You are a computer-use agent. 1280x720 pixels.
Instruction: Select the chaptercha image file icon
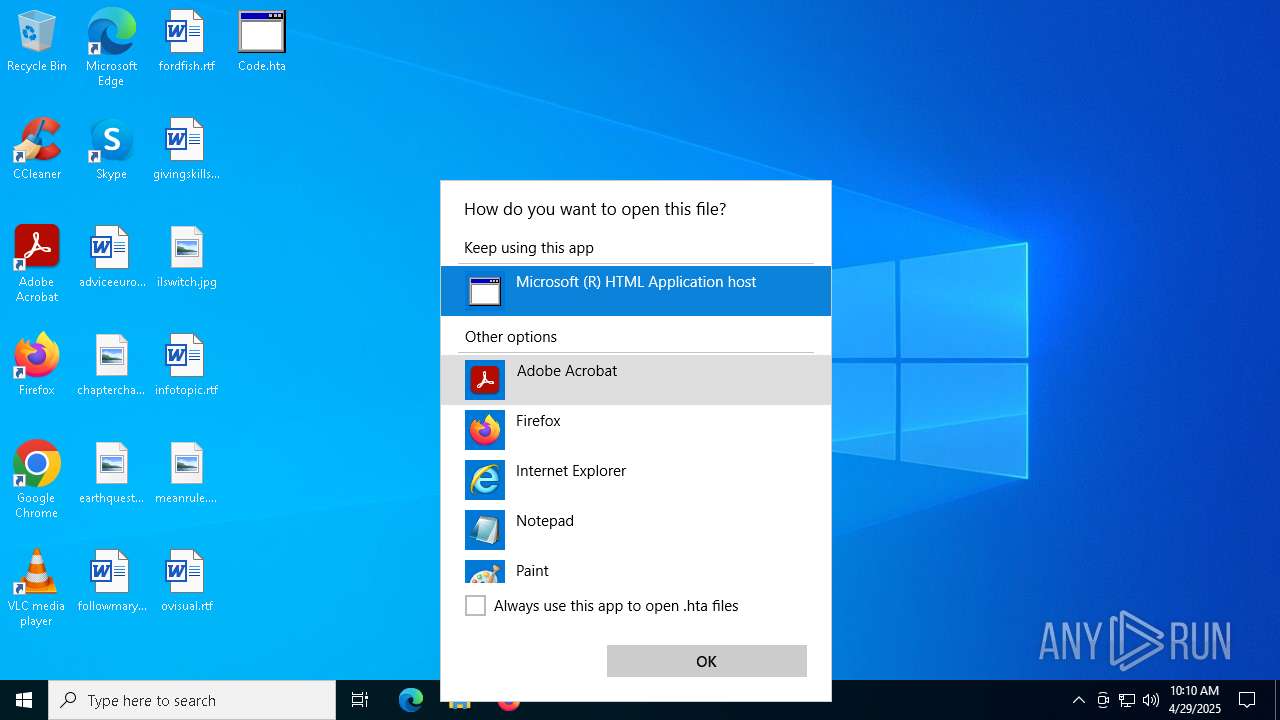tap(111, 365)
